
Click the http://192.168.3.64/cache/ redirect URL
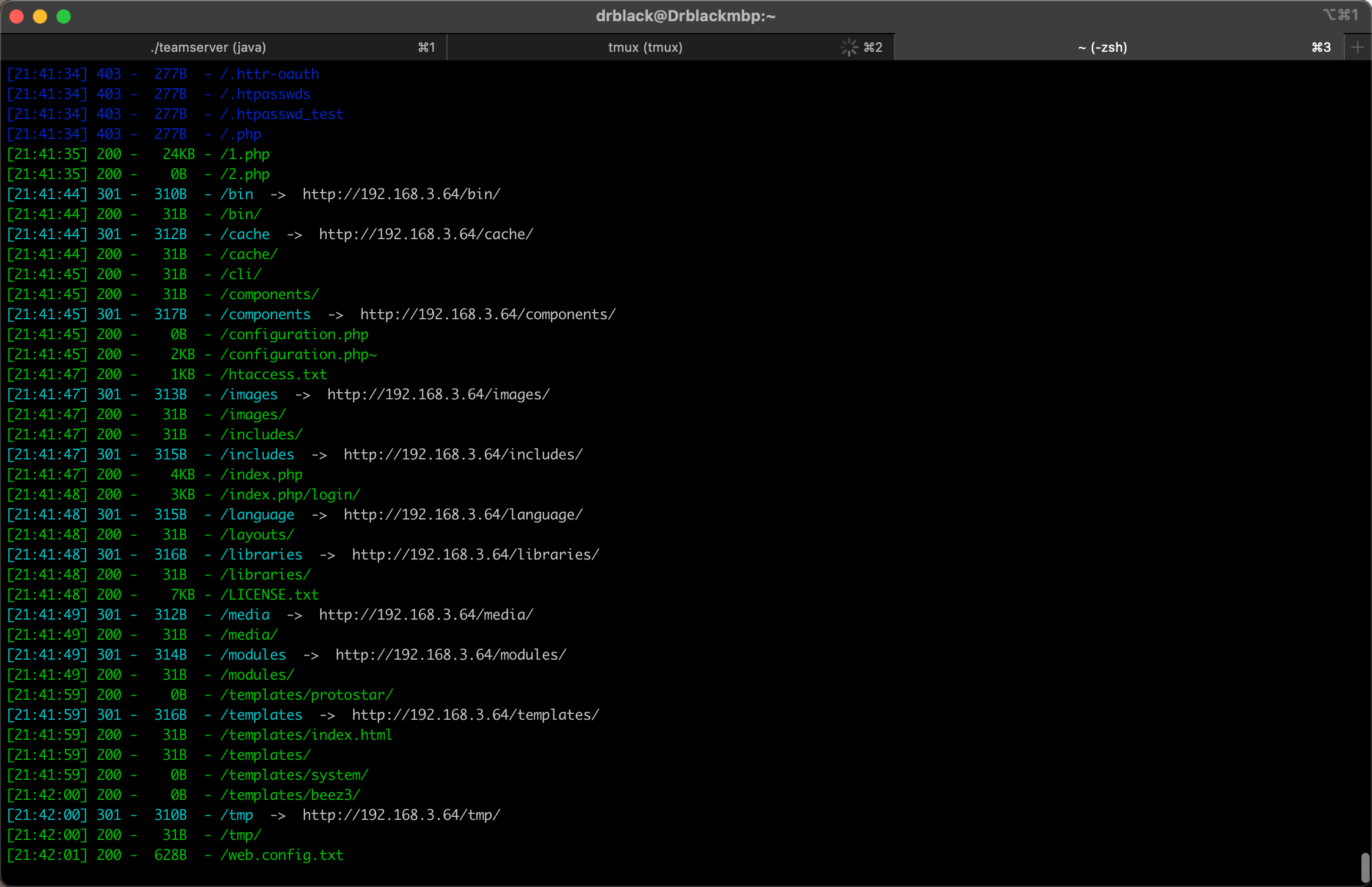pos(426,234)
